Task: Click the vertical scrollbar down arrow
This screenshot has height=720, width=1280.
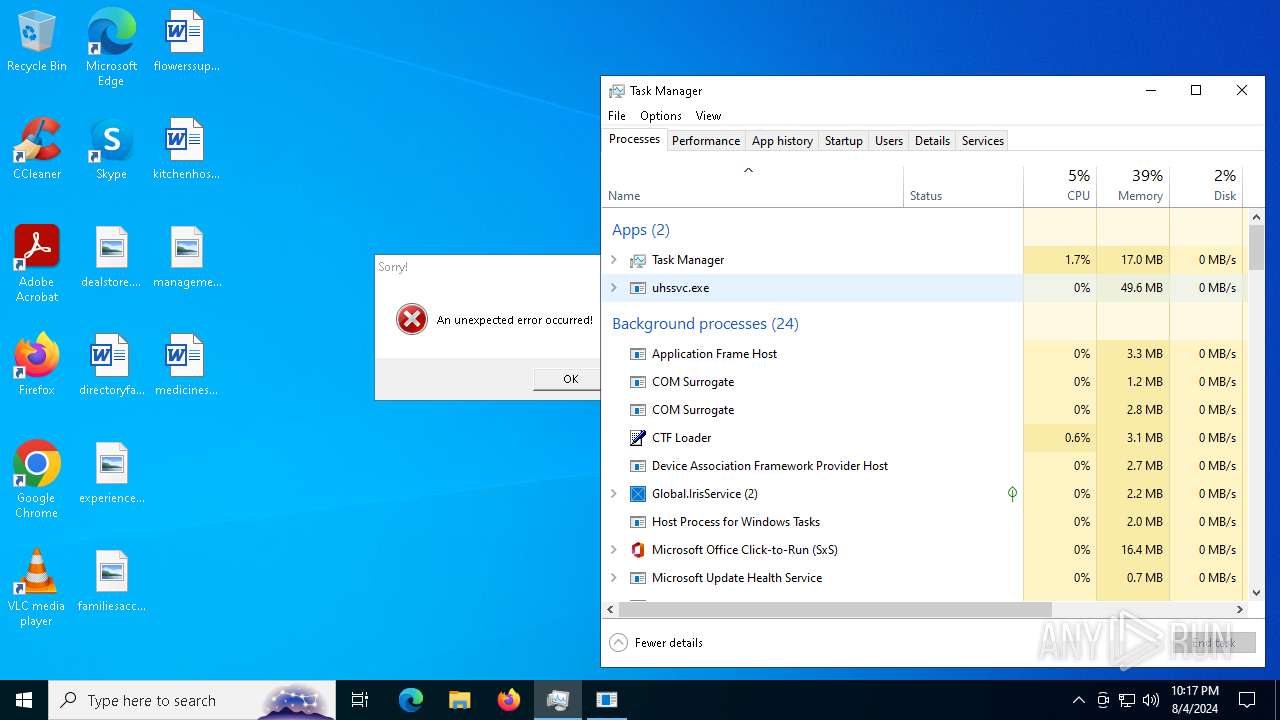Action: click(1256, 592)
